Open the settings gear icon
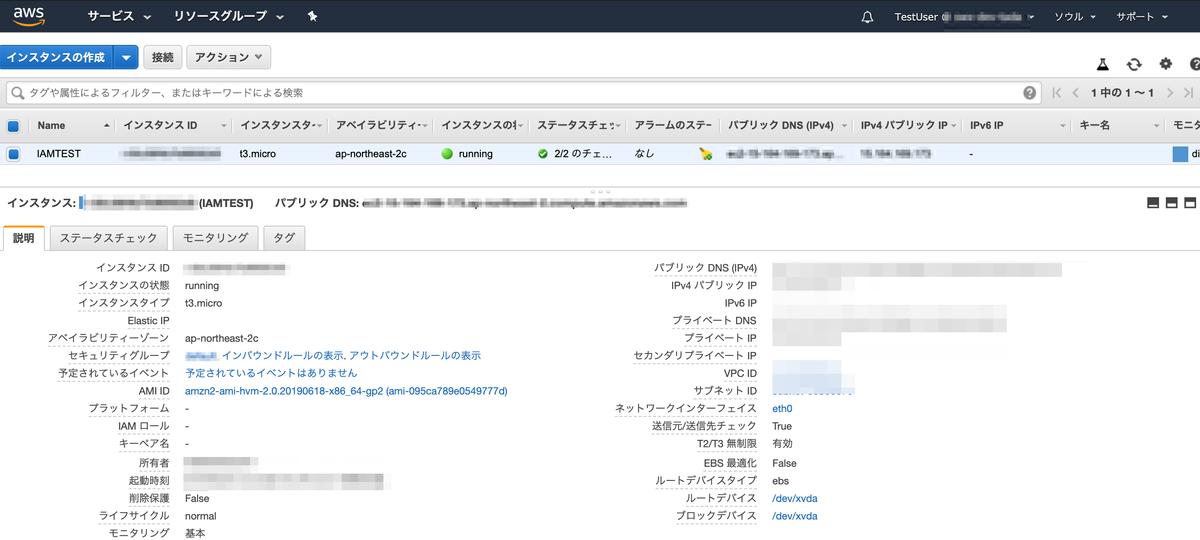This screenshot has width=1200, height=540. (1165, 64)
